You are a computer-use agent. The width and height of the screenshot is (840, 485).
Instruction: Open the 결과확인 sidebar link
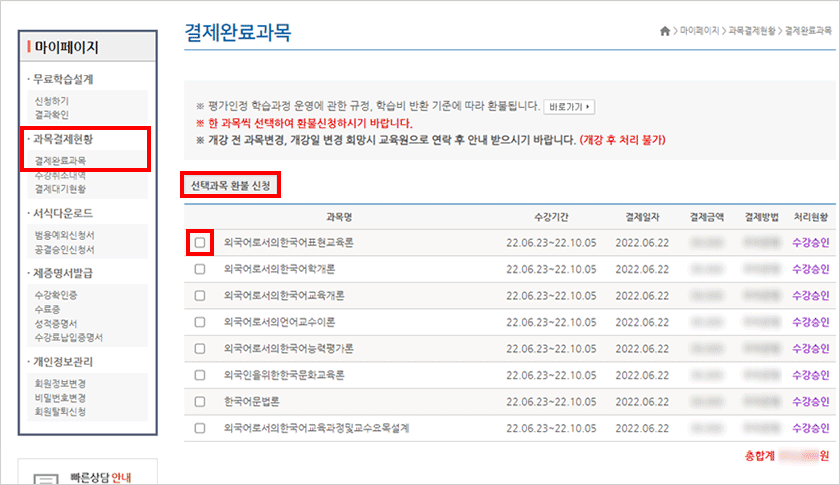tap(52, 115)
